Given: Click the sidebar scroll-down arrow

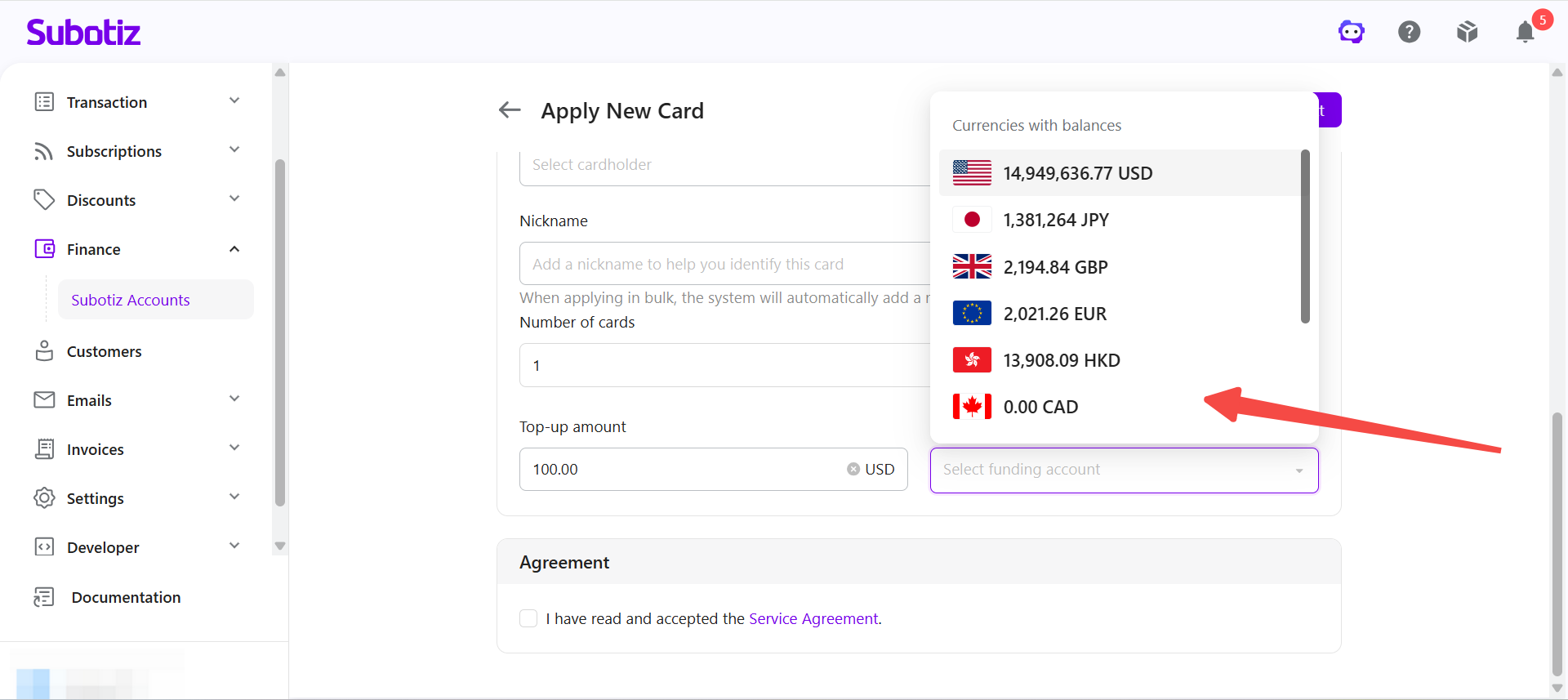Looking at the screenshot, I should click(x=280, y=546).
